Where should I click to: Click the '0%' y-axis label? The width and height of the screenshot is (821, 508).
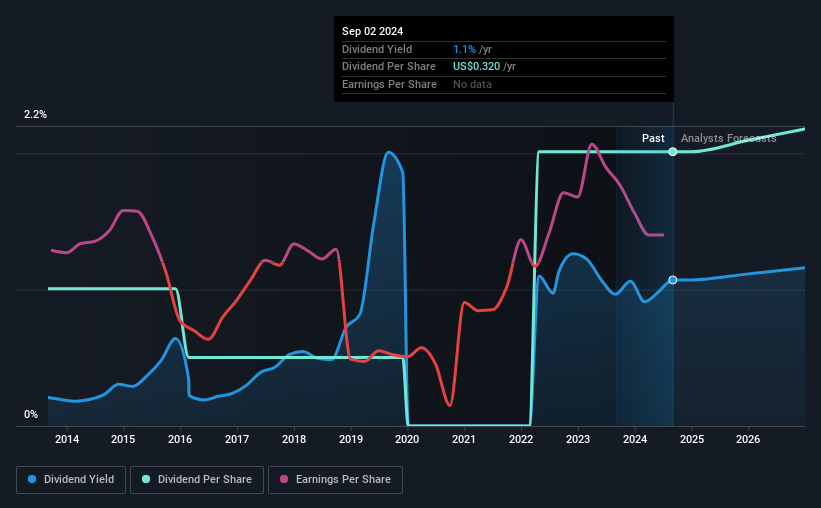click(31, 414)
